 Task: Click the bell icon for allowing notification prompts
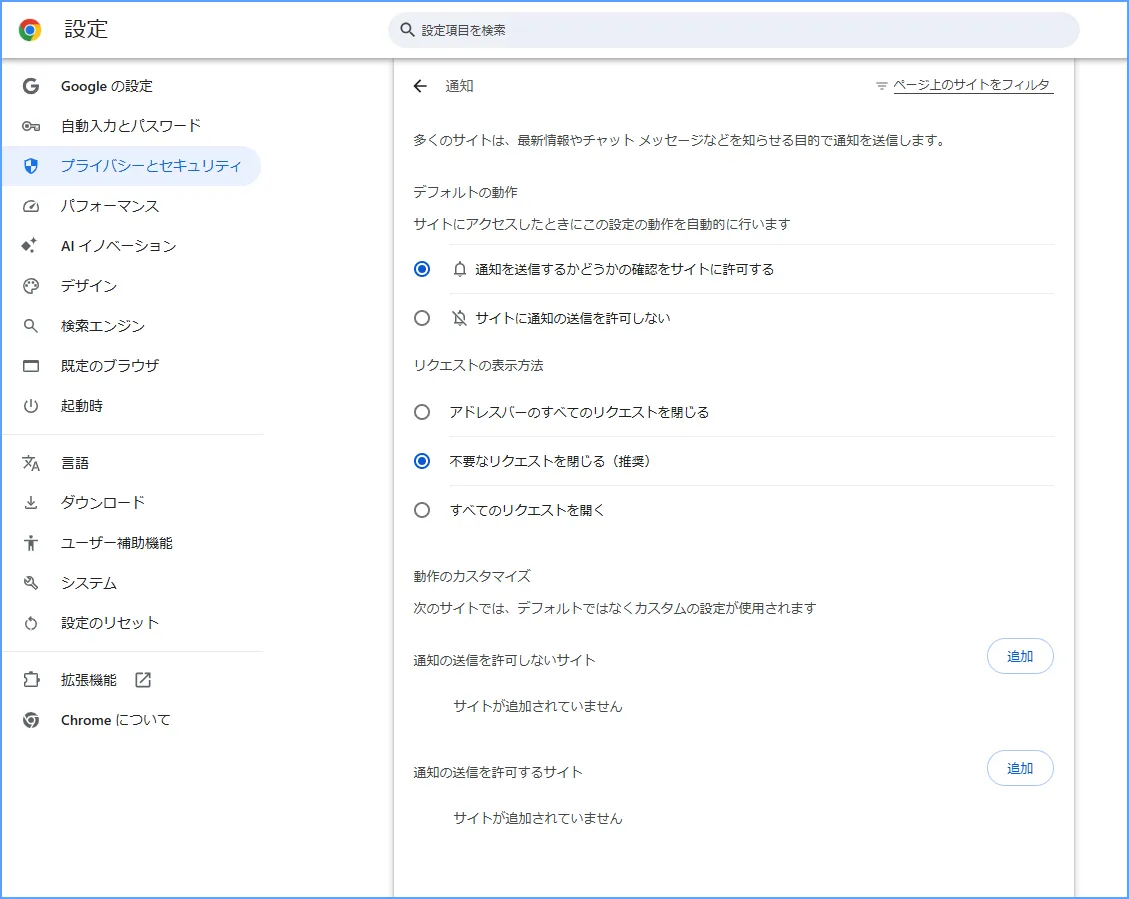(459, 269)
